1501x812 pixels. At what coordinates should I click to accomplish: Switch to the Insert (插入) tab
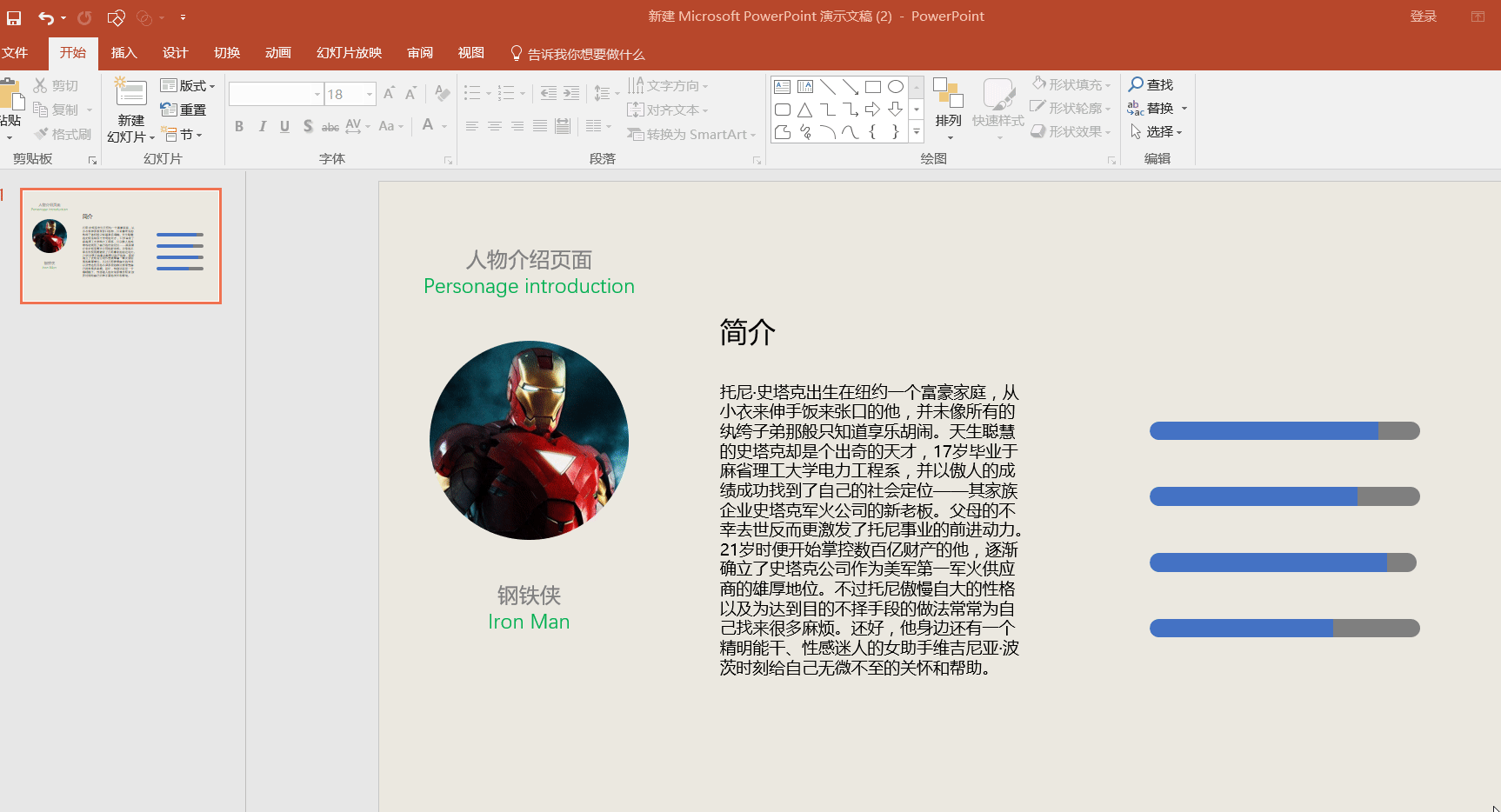click(x=124, y=53)
